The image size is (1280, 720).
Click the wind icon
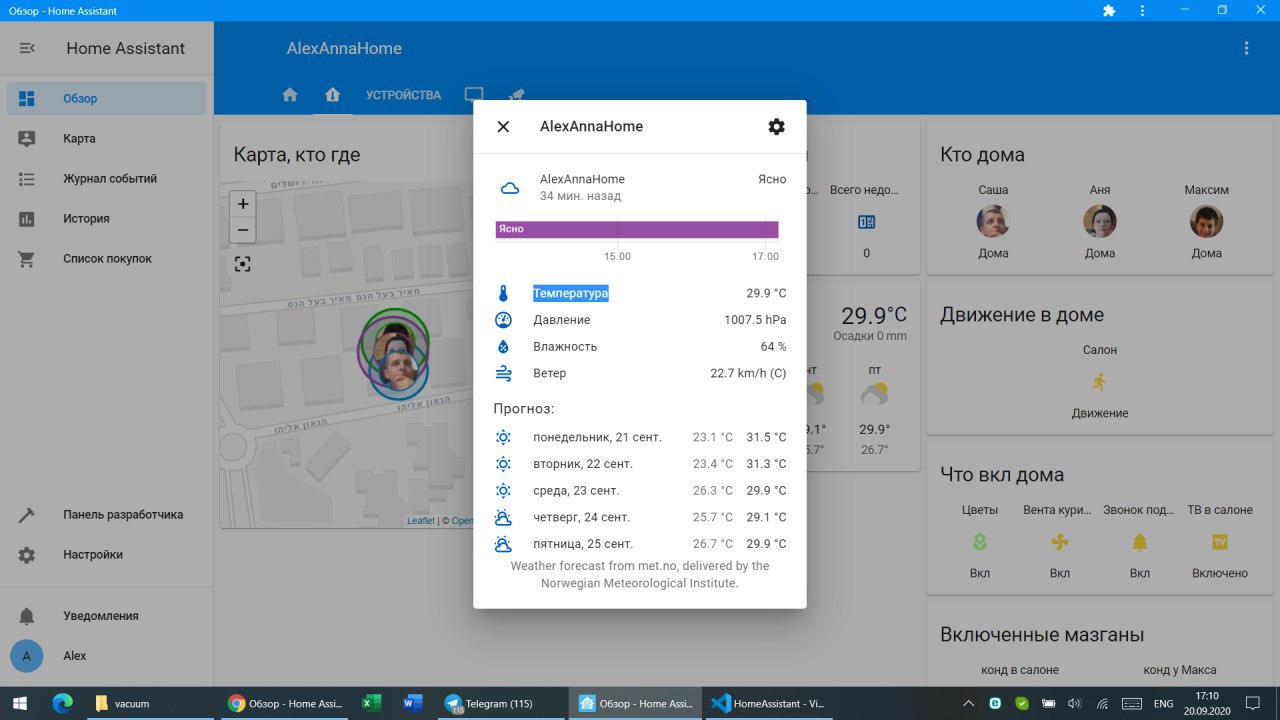point(503,373)
